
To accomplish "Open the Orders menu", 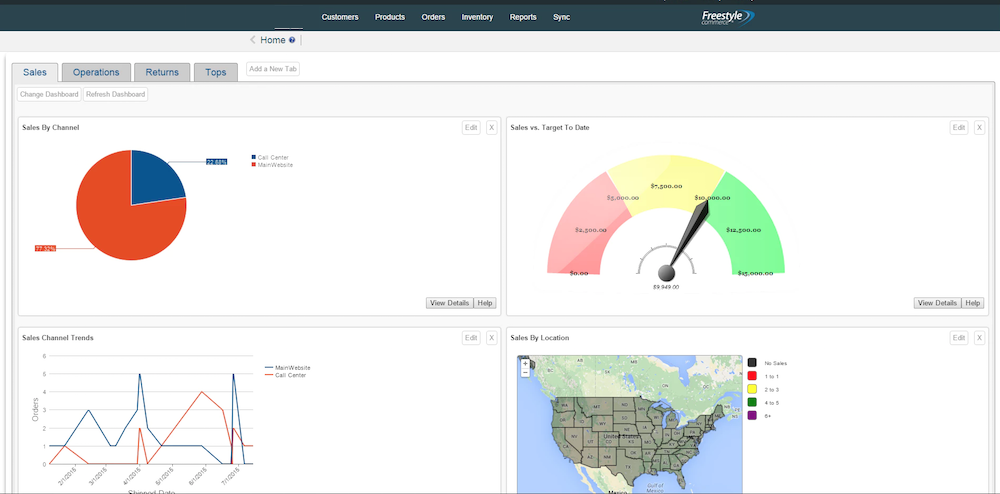I will pos(433,17).
